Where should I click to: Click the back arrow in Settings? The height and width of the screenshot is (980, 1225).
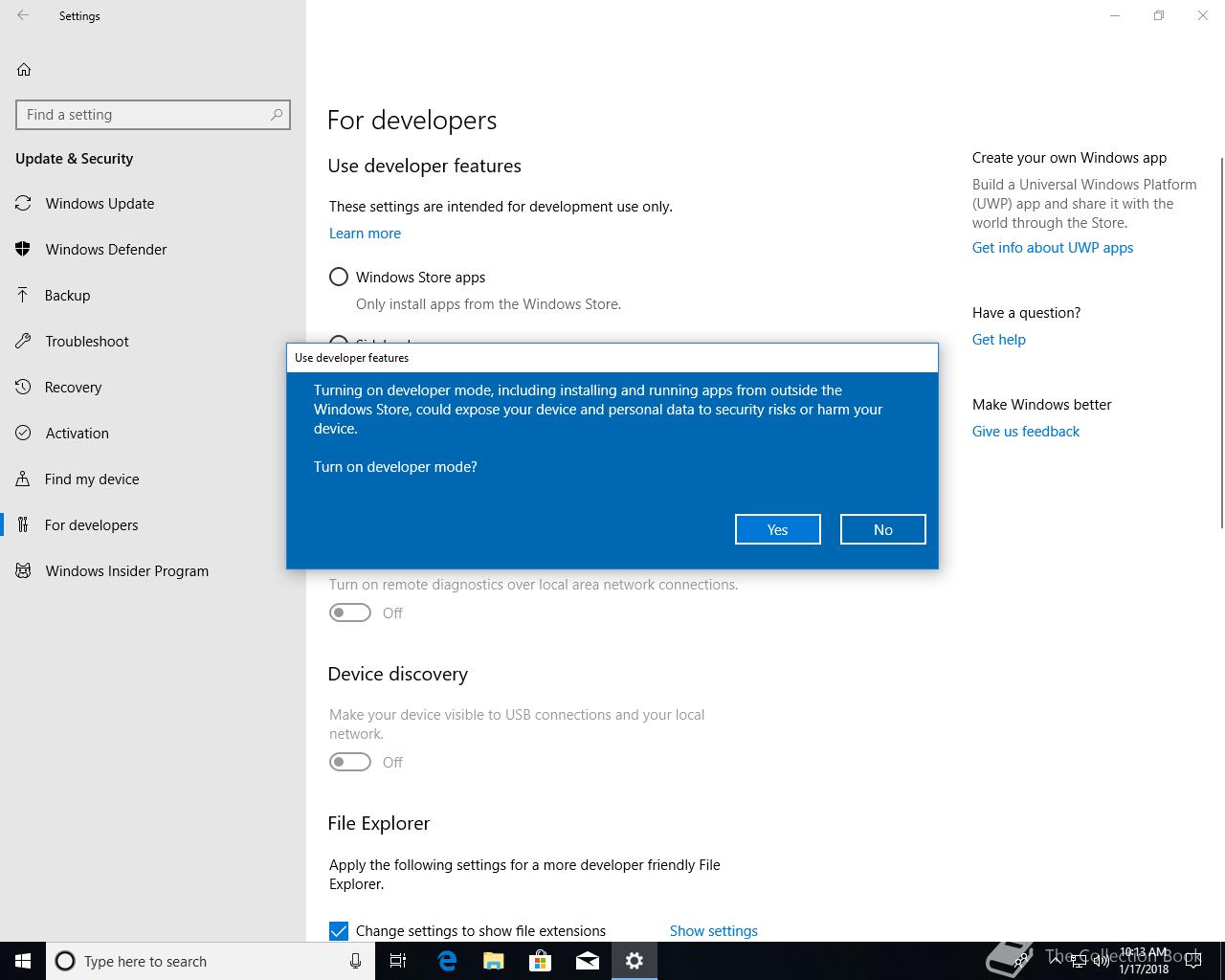point(23,15)
